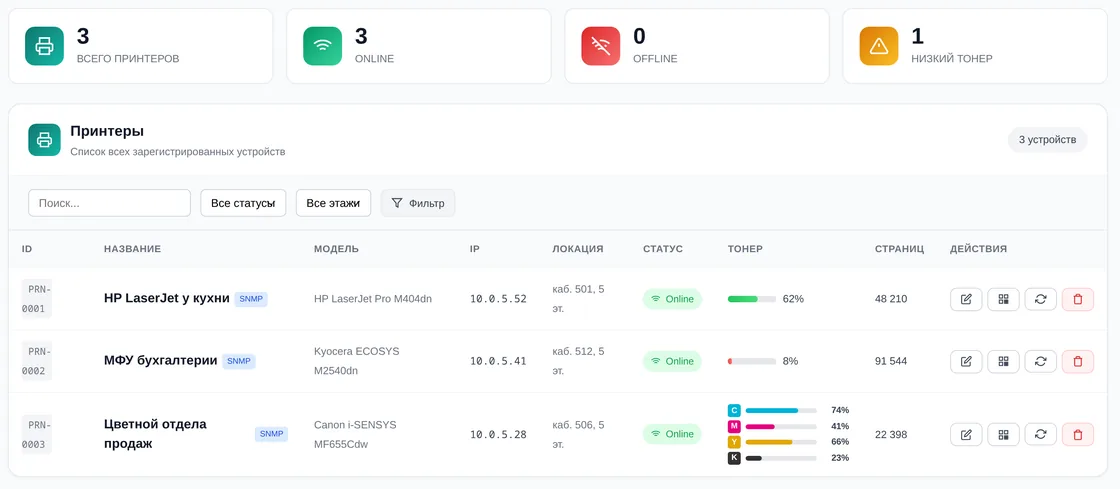Edit the Цветной отдела продаж printer

(x=966, y=434)
